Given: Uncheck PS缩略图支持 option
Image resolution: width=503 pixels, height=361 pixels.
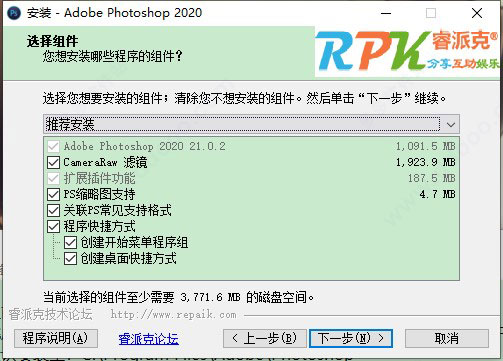Looking at the screenshot, I should [x=53, y=194].
